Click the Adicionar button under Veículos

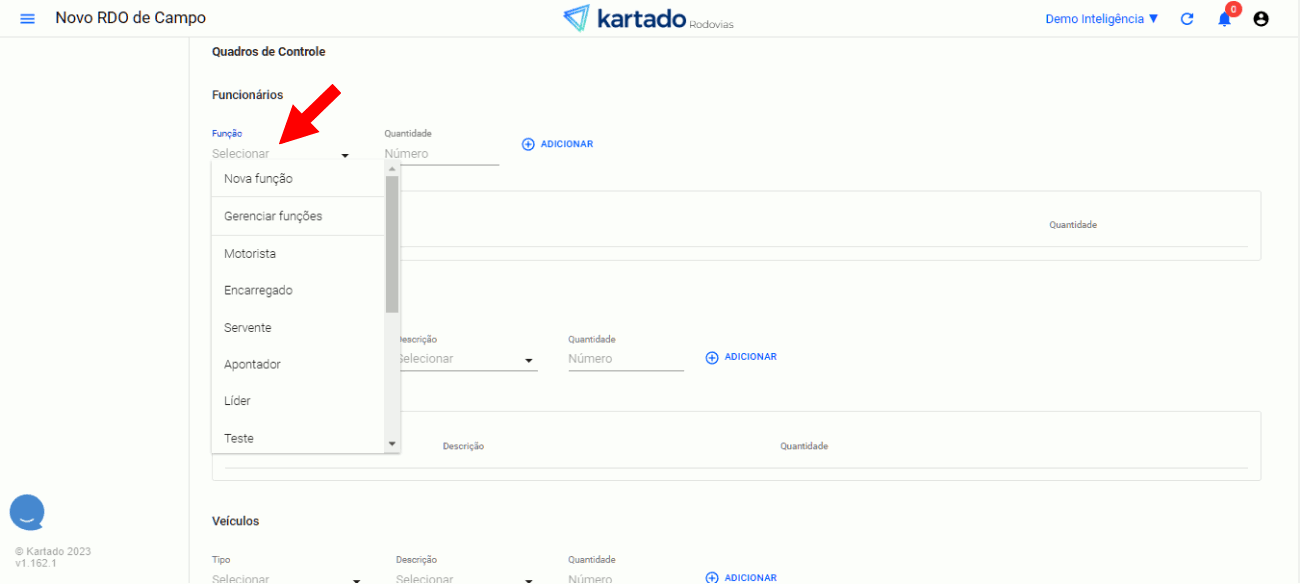[x=741, y=577]
